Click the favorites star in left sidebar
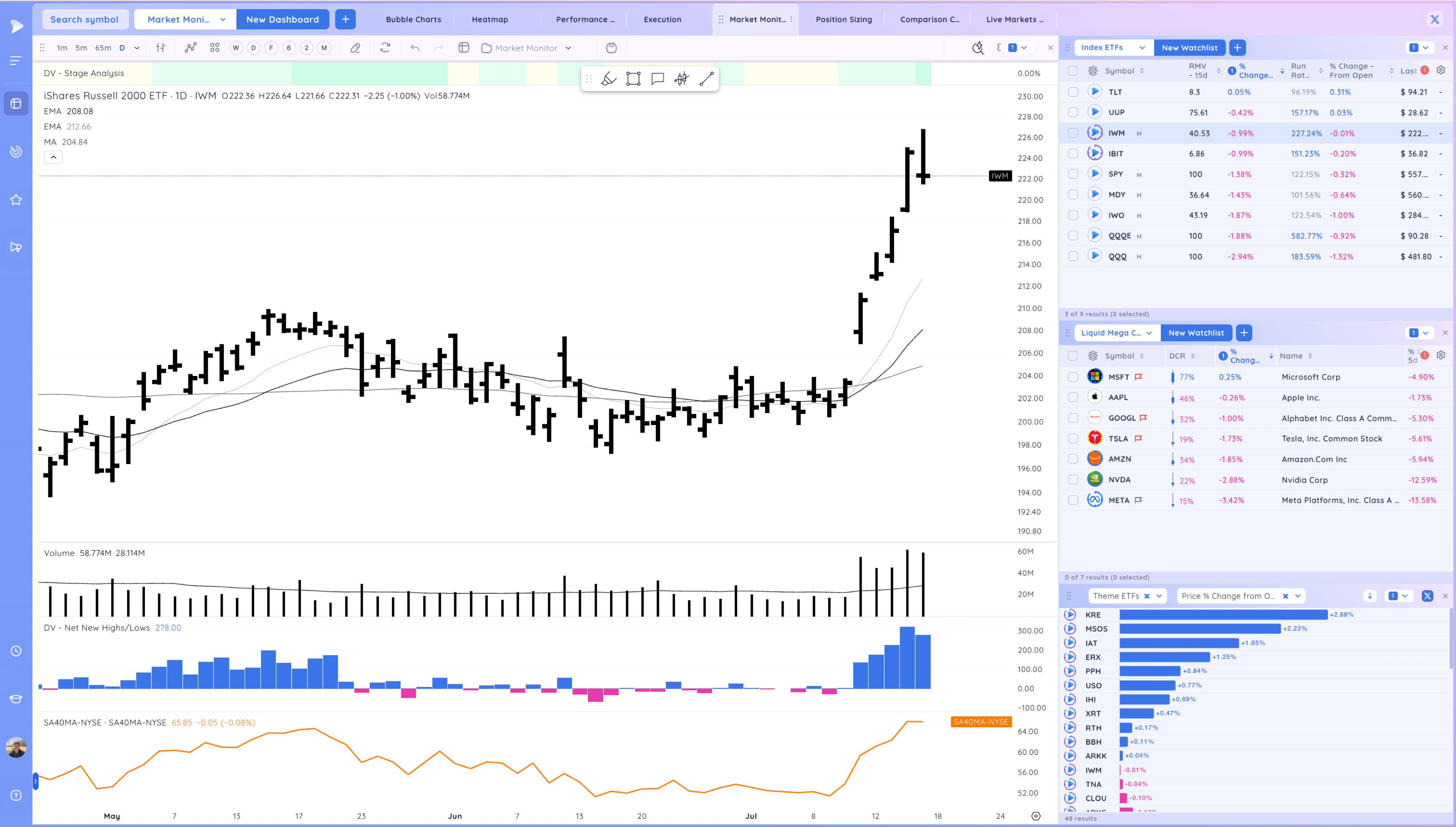Image resolution: width=1456 pixels, height=827 pixels. coord(16,200)
